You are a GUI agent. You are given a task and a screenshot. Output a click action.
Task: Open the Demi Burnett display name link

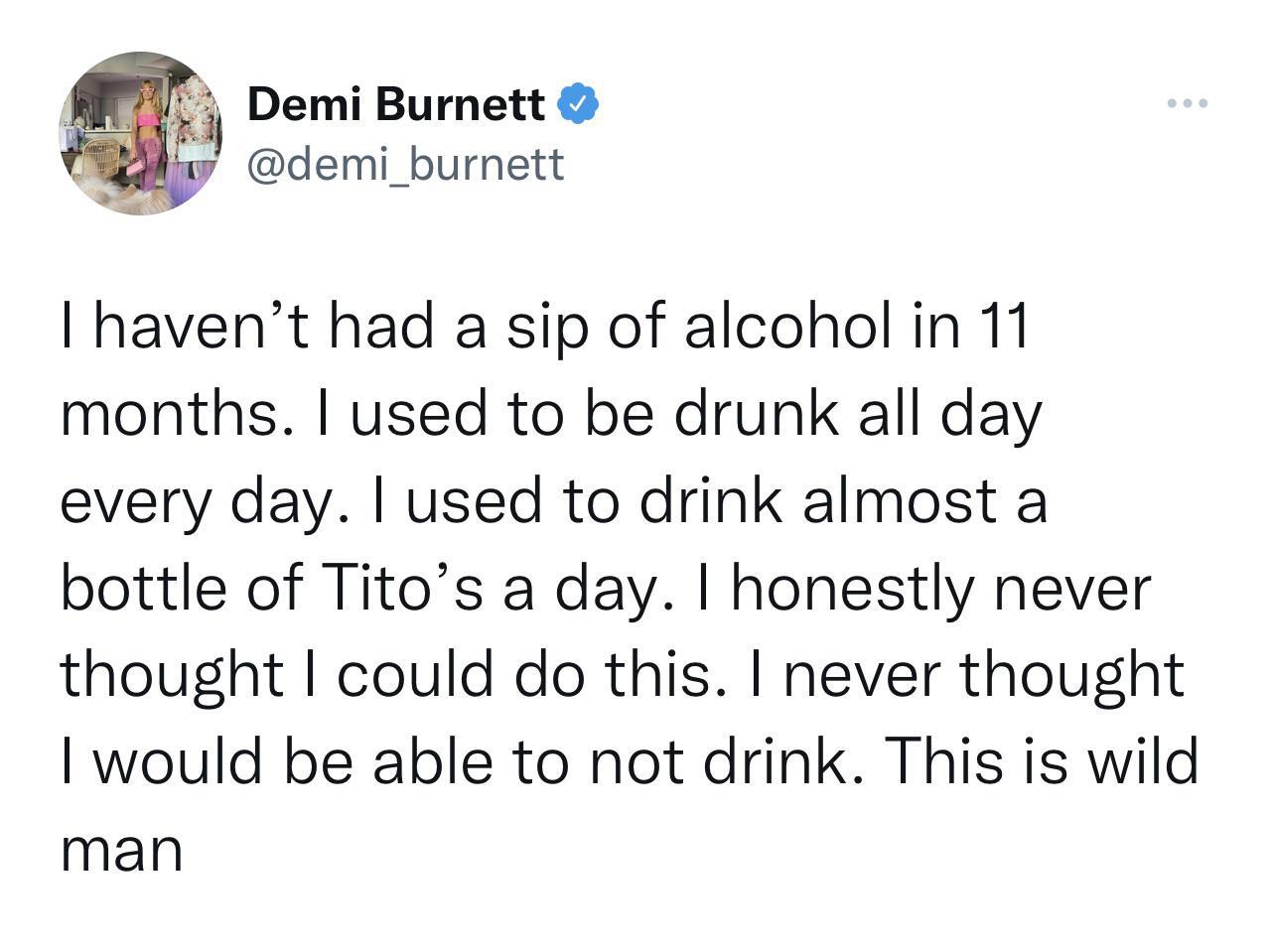(395, 103)
